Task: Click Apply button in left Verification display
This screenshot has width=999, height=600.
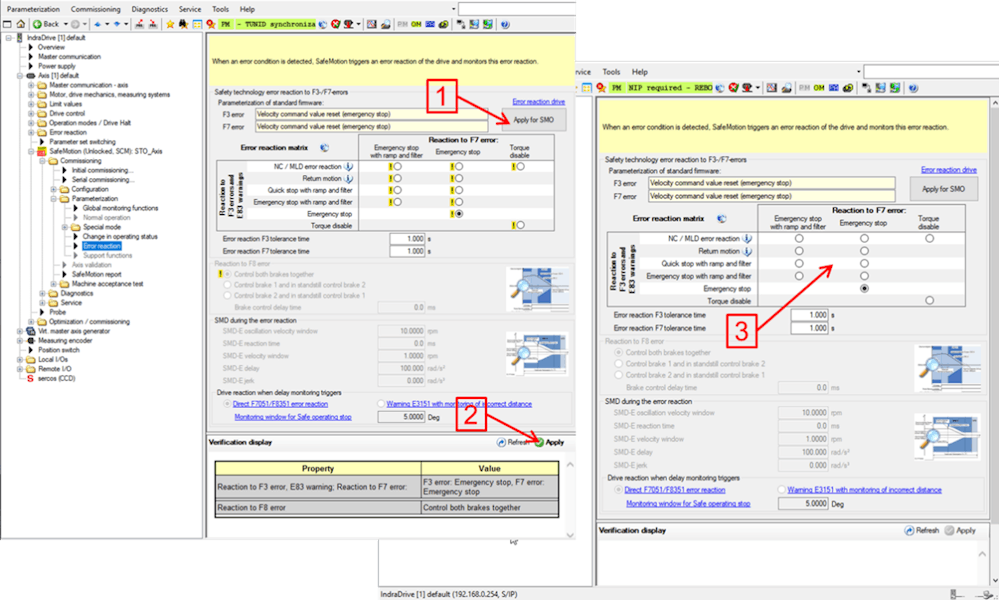Action: tap(549, 442)
